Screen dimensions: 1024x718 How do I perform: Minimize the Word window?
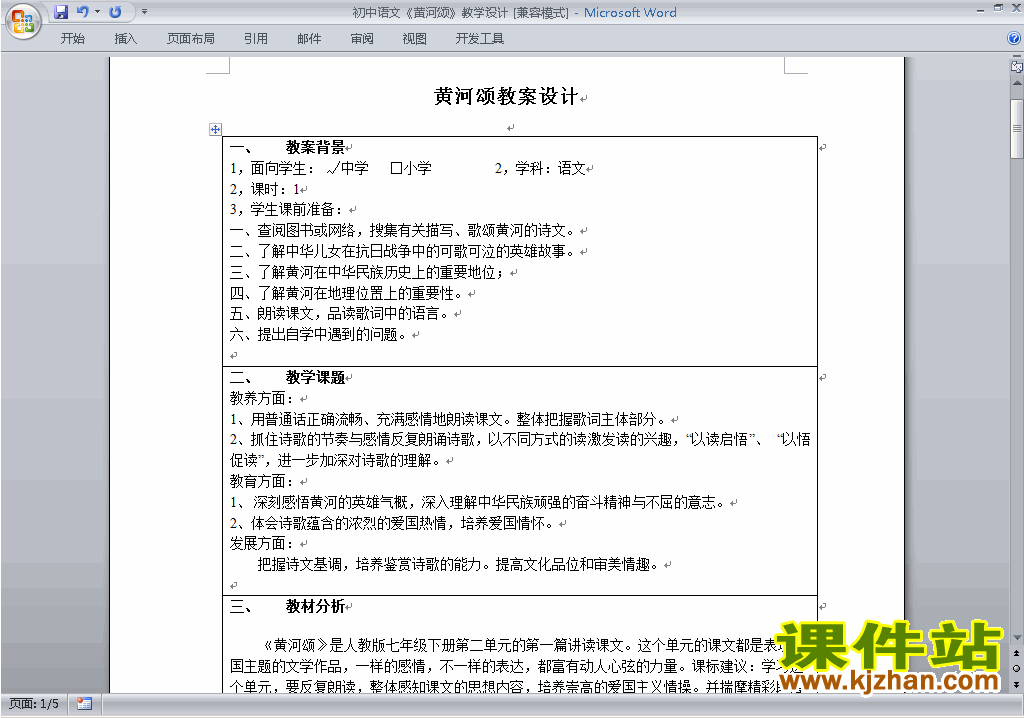(980, 9)
